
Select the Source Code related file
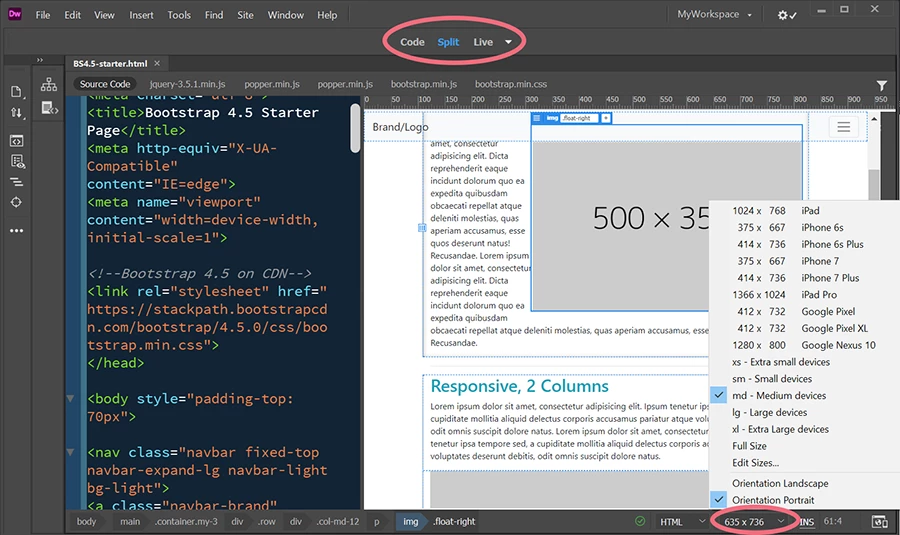(x=105, y=84)
